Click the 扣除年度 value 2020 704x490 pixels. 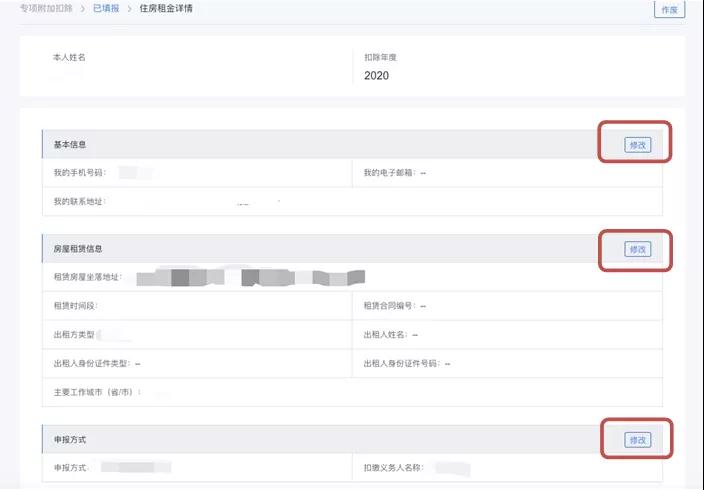376,75
